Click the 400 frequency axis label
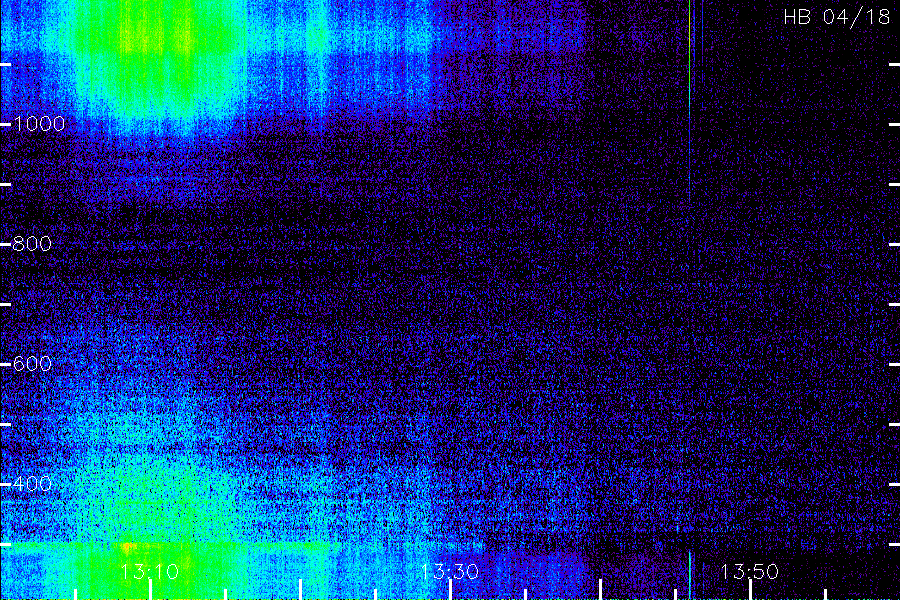The width and height of the screenshot is (900, 600). (32, 484)
